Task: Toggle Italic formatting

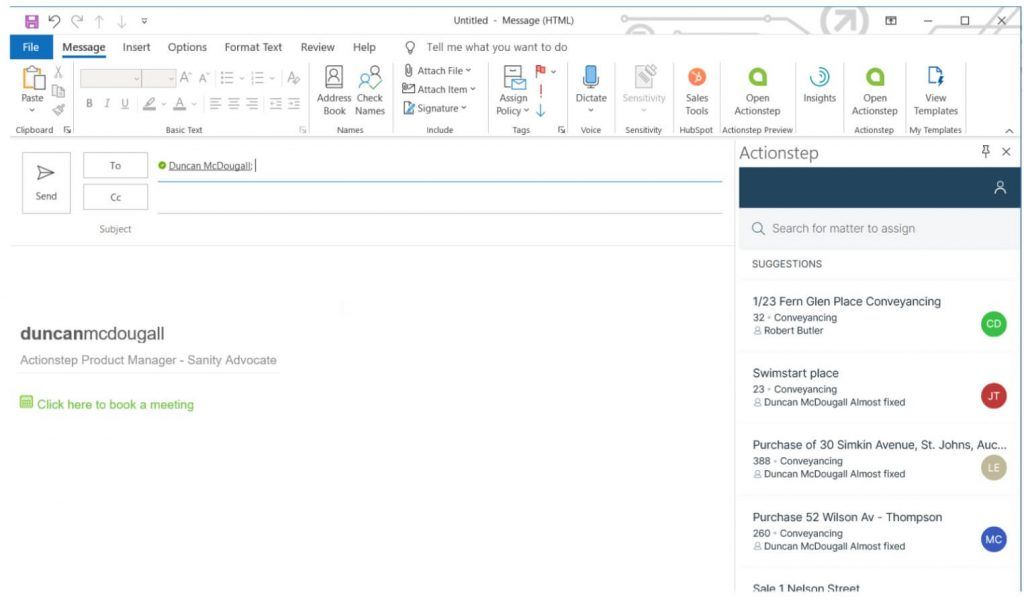Action: pos(106,103)
